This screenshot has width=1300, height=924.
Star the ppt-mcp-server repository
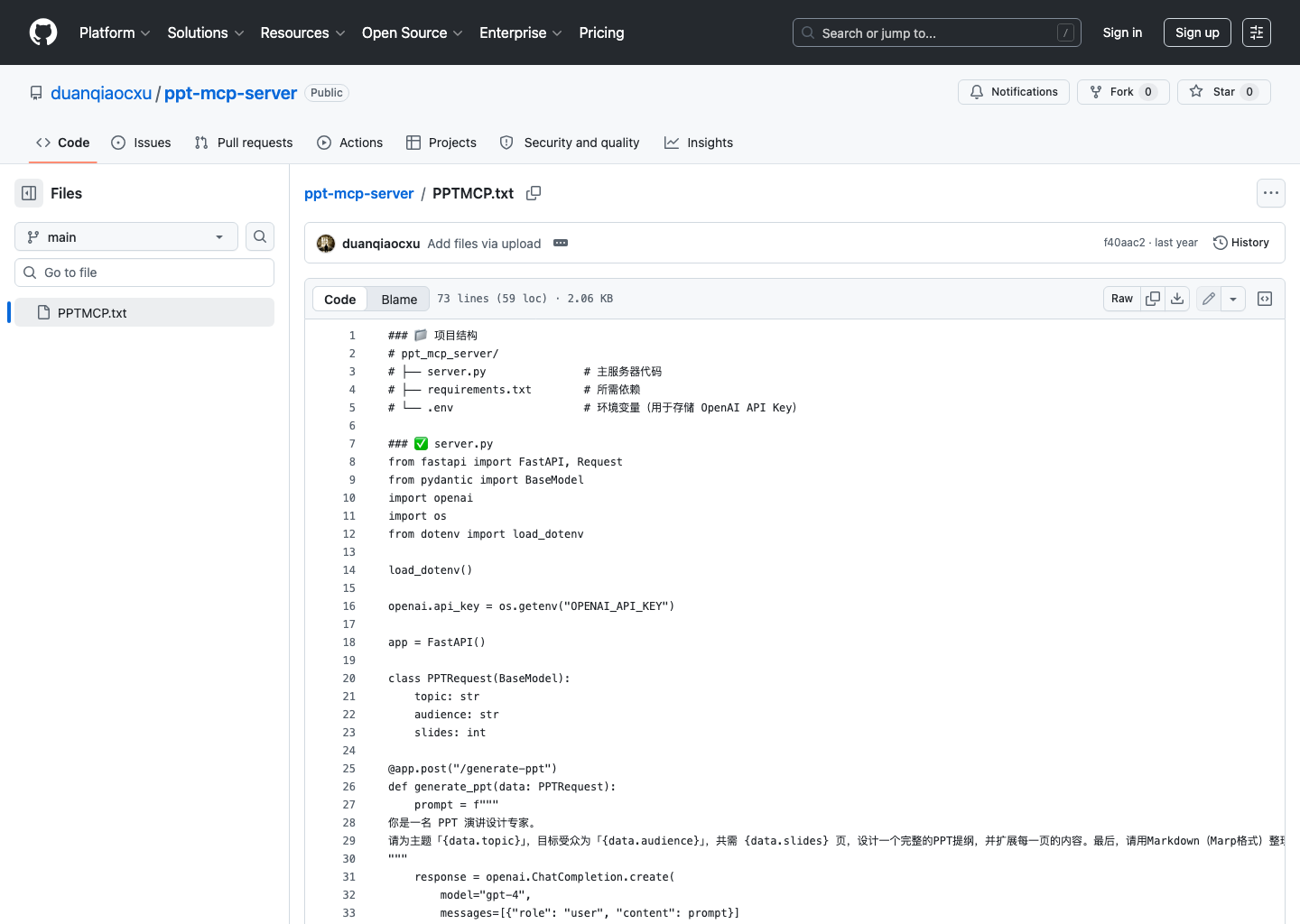pyautogui.click(x=1224, y=92)
